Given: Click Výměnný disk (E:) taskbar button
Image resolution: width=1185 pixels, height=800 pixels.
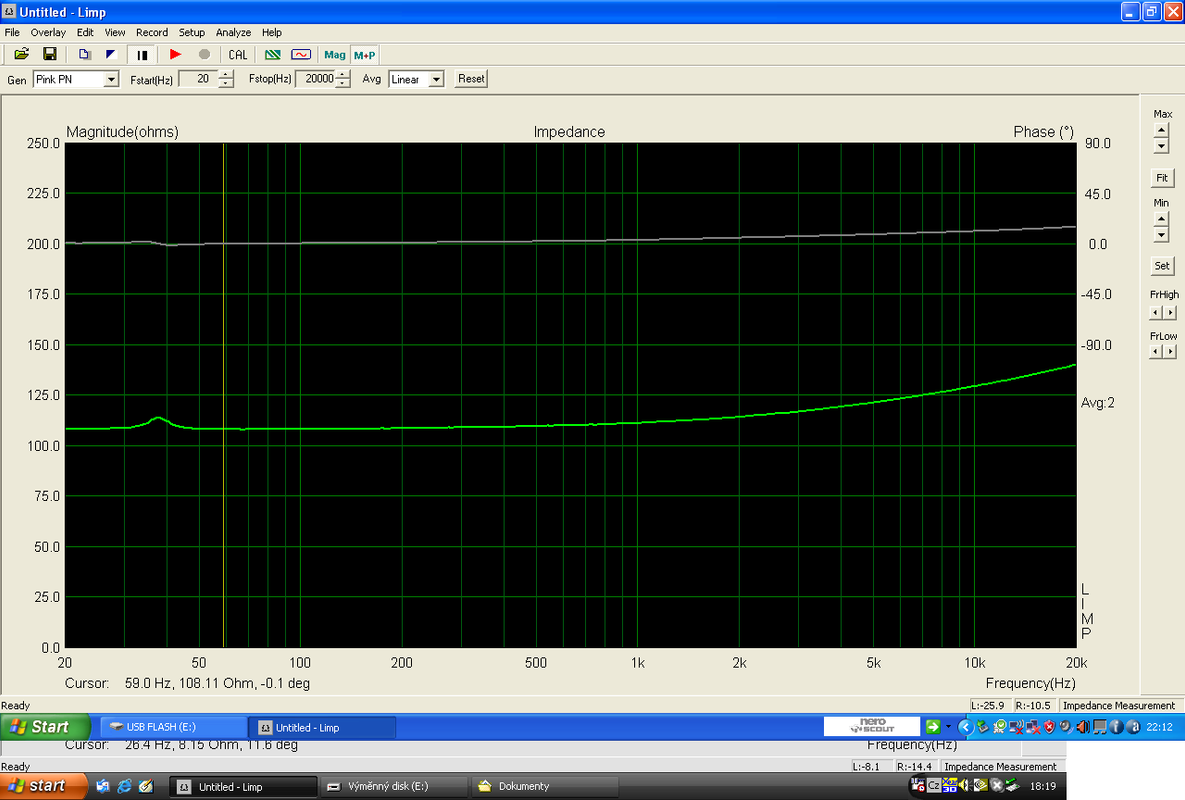Looking at the screenshot, I should pos(393,786).
